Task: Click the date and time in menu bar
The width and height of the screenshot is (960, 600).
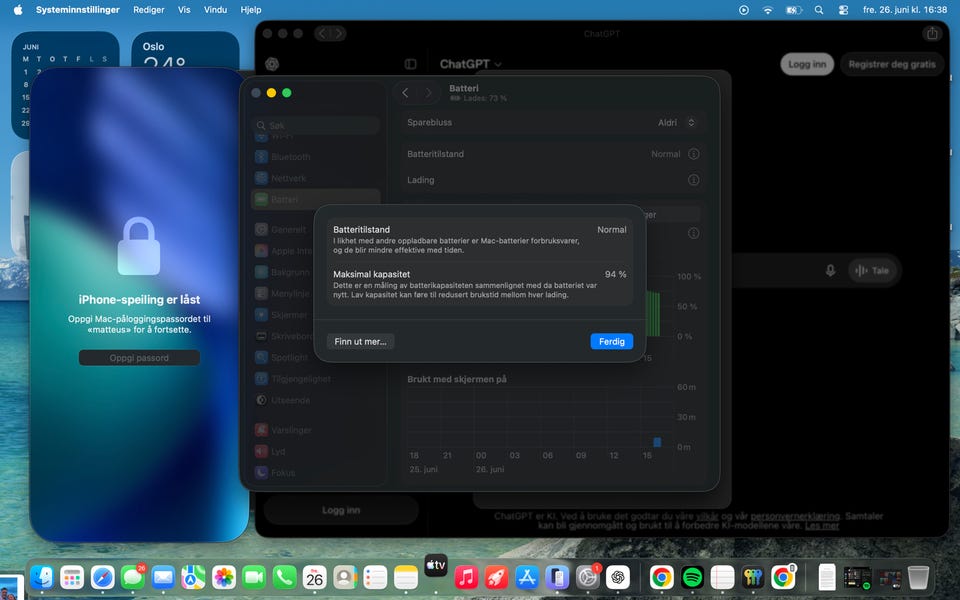Action: pos(904,10)
